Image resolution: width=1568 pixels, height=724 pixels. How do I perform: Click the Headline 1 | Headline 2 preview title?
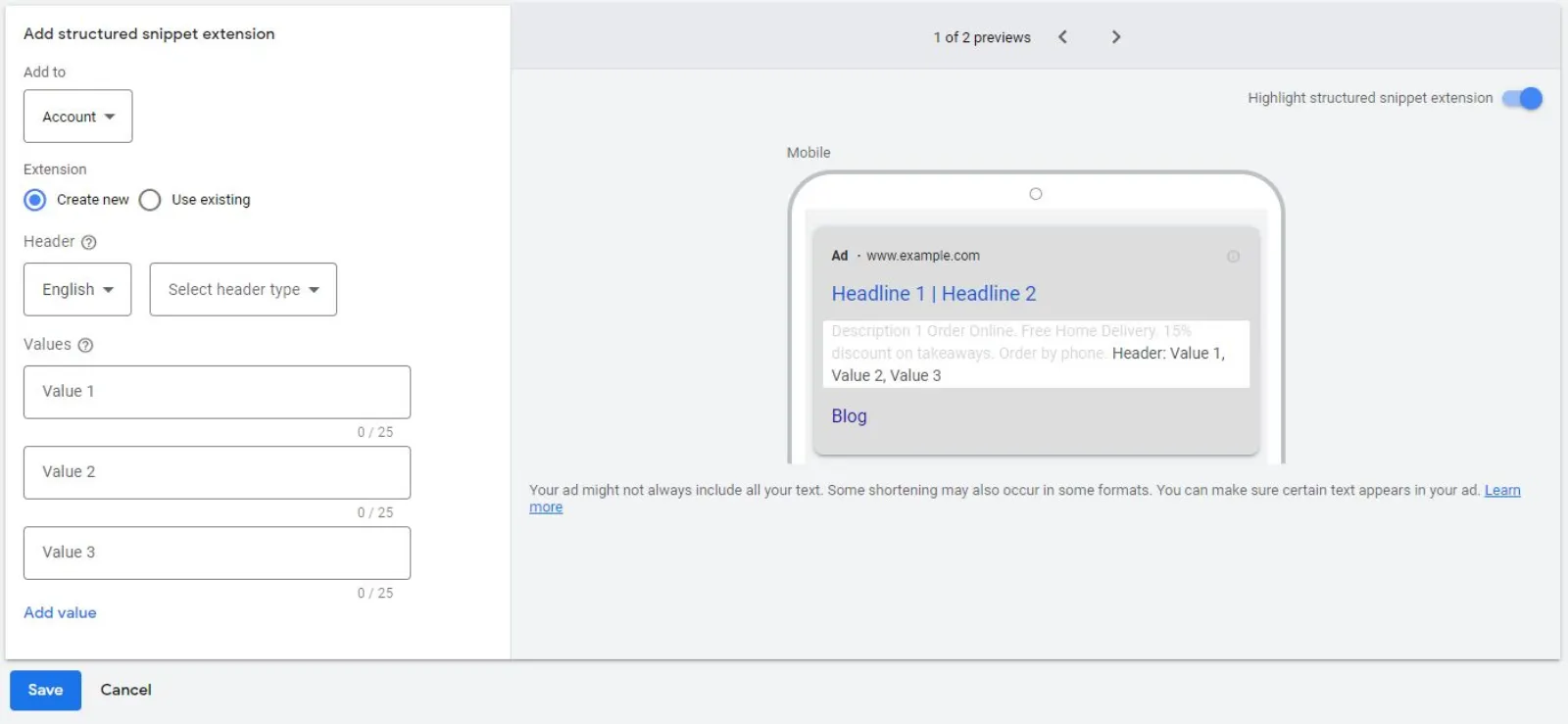tap(934, 293)
